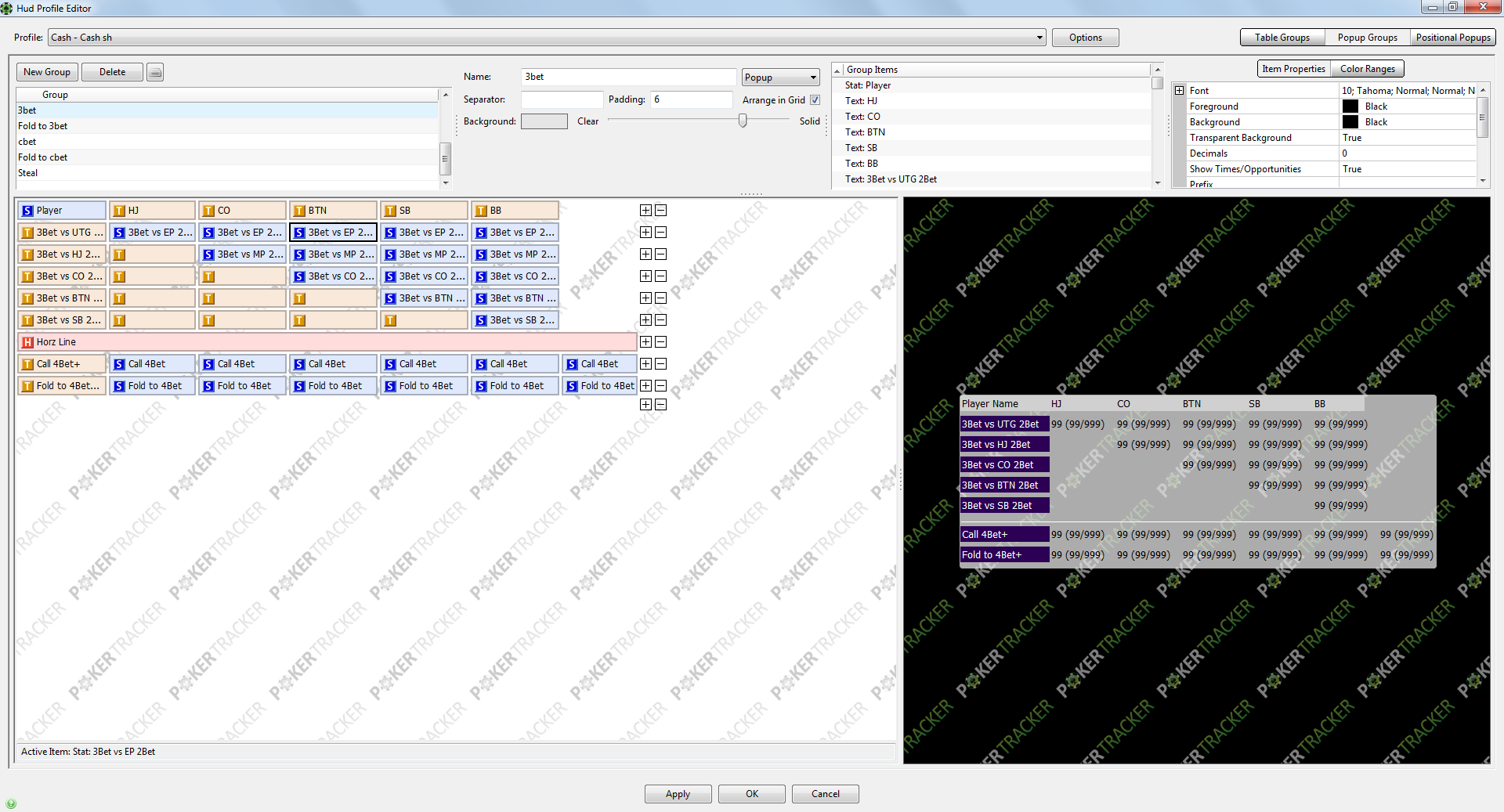
Task: Click the Fold to 4Bet+ text label icon
Action: tap(27, 386)
